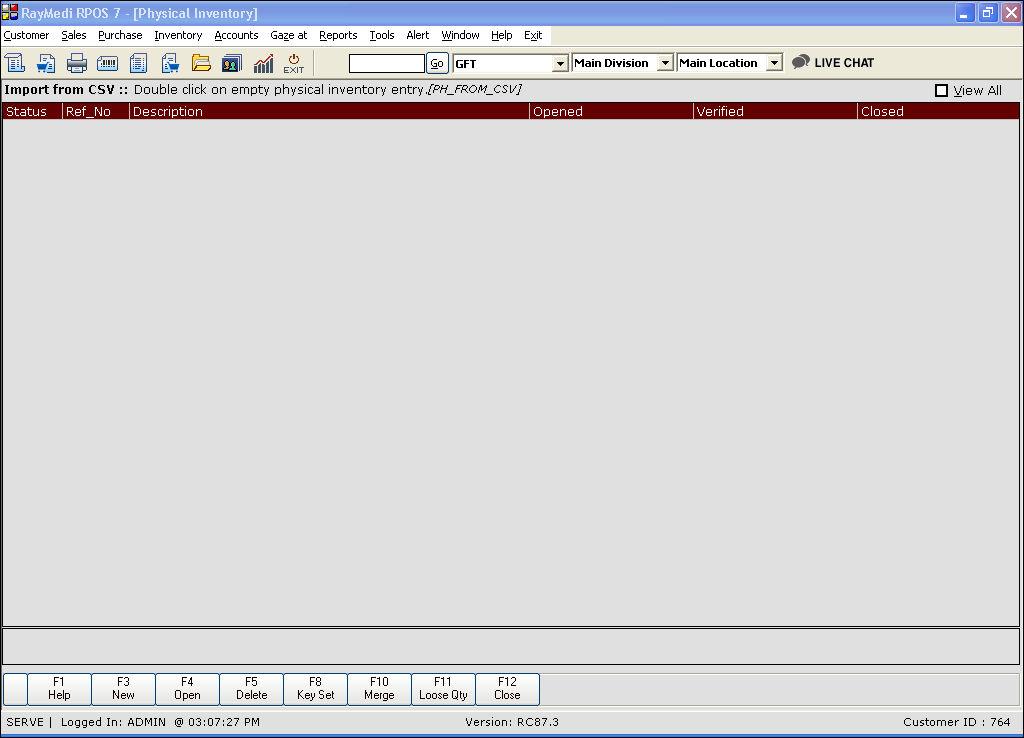The width and height of the screenshot is (1024, 738).
Task: Click the RayMedi app icon in title bar
Action: 10,12
